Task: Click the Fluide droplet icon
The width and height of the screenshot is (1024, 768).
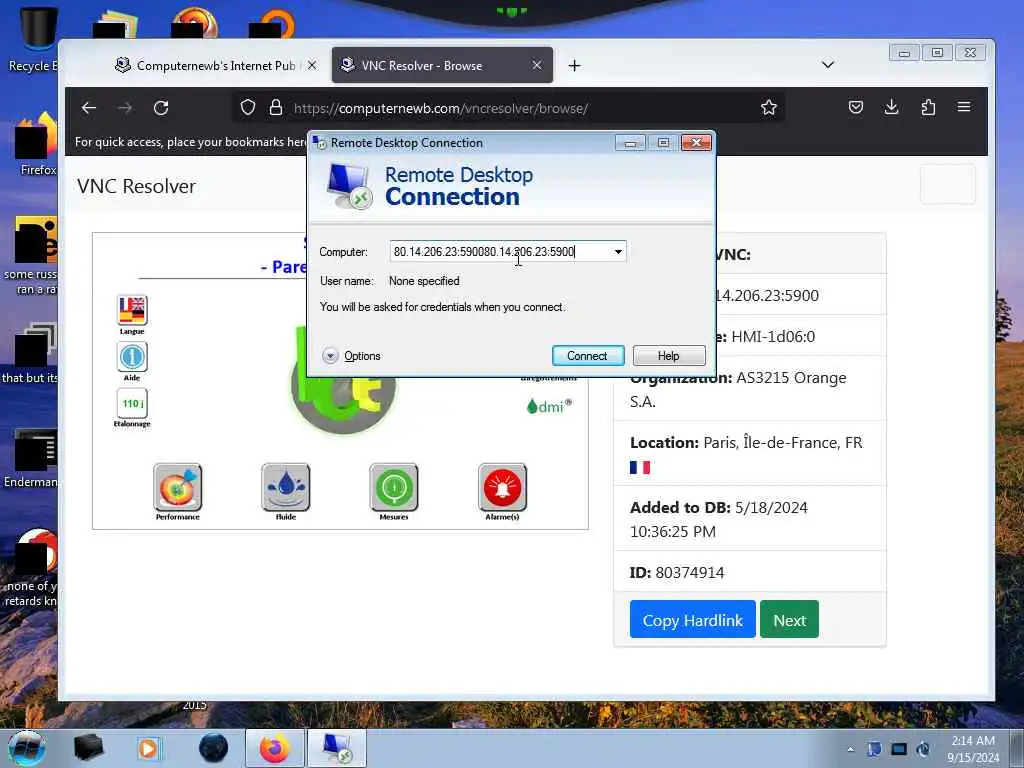Action: pyautogui.click(x=285, y=487)
